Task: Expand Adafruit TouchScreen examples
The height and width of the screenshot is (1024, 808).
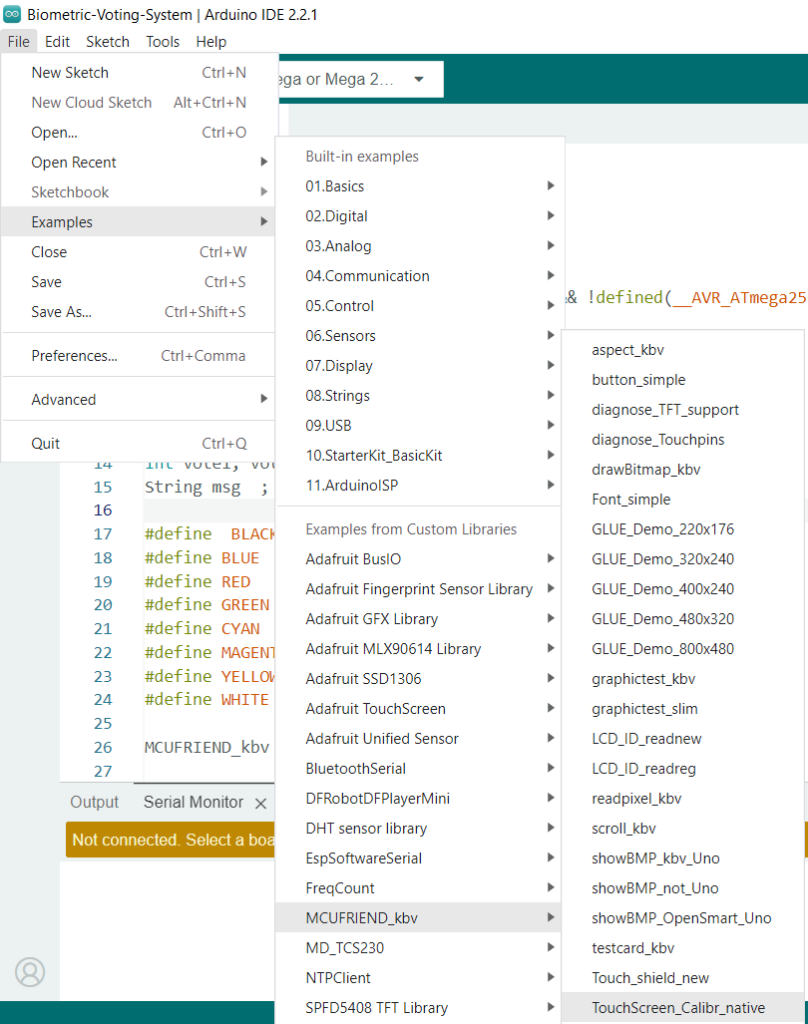Action: point(419,709)
